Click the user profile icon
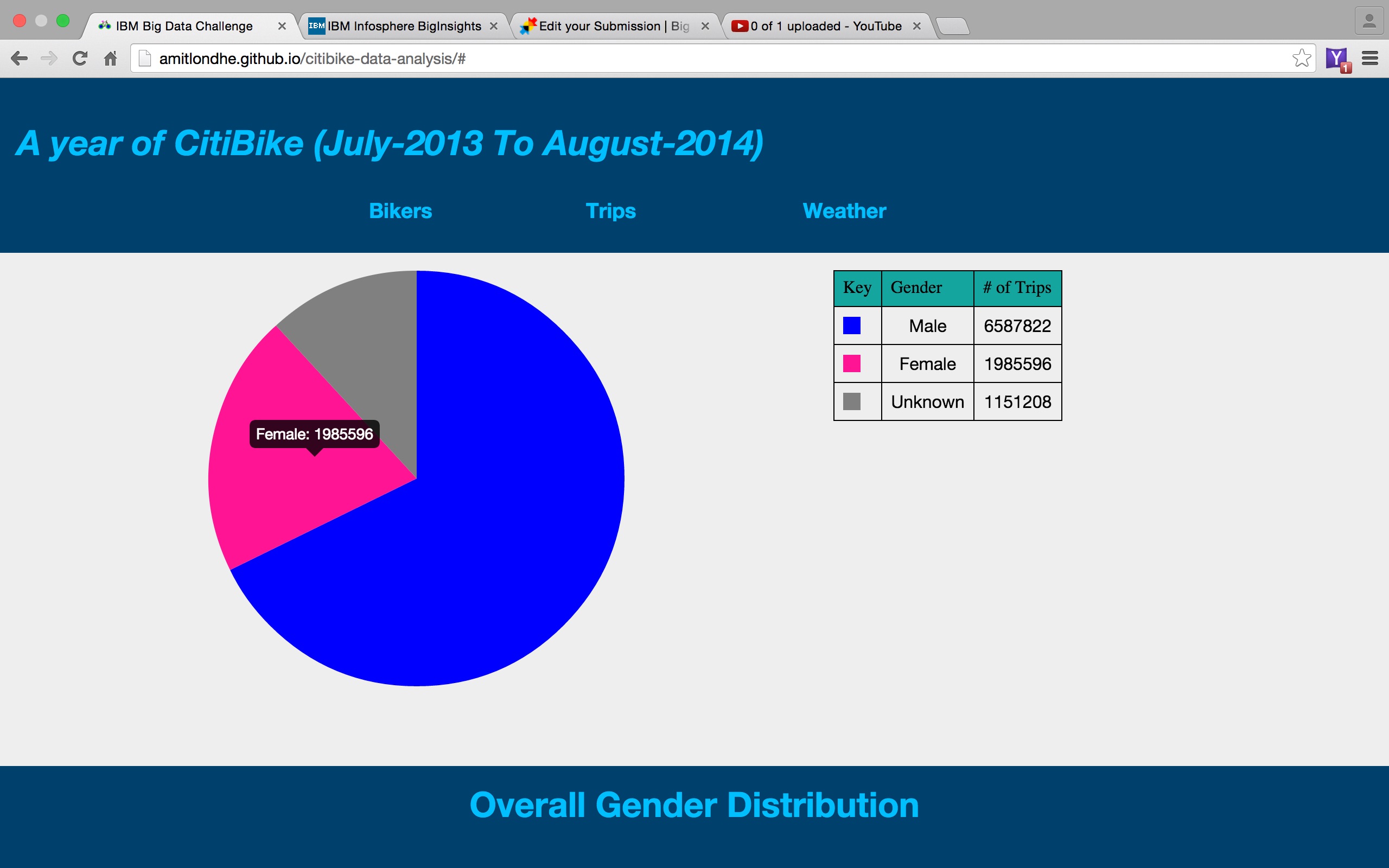Screen dimensions: 1389x868 tap(1369, 22)
